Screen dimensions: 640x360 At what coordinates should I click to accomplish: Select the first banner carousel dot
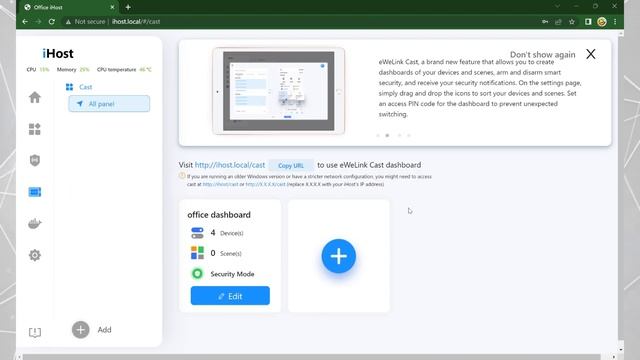click(378, 136)
